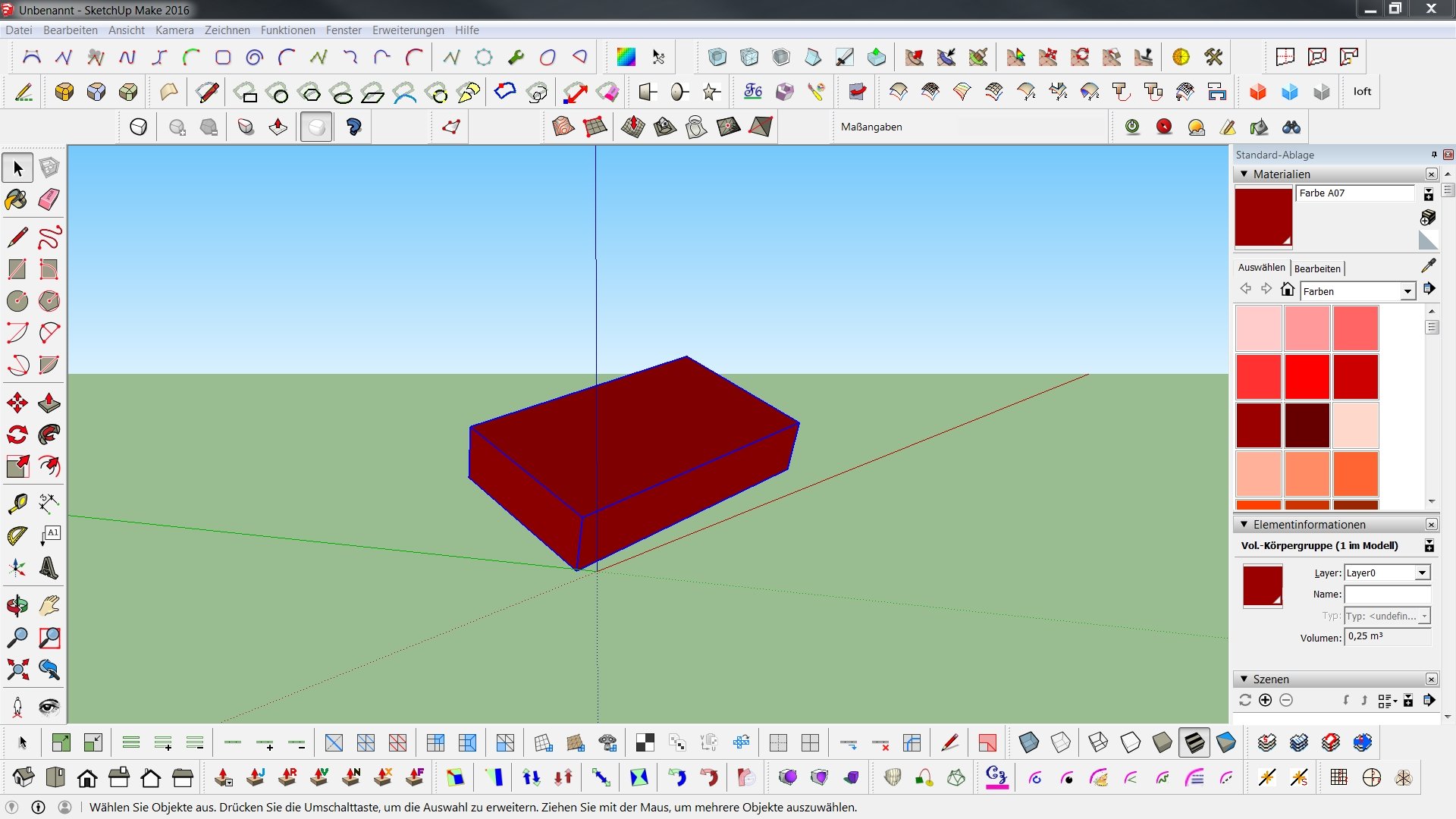Click the Zoom Extents tool

[17, 670]
